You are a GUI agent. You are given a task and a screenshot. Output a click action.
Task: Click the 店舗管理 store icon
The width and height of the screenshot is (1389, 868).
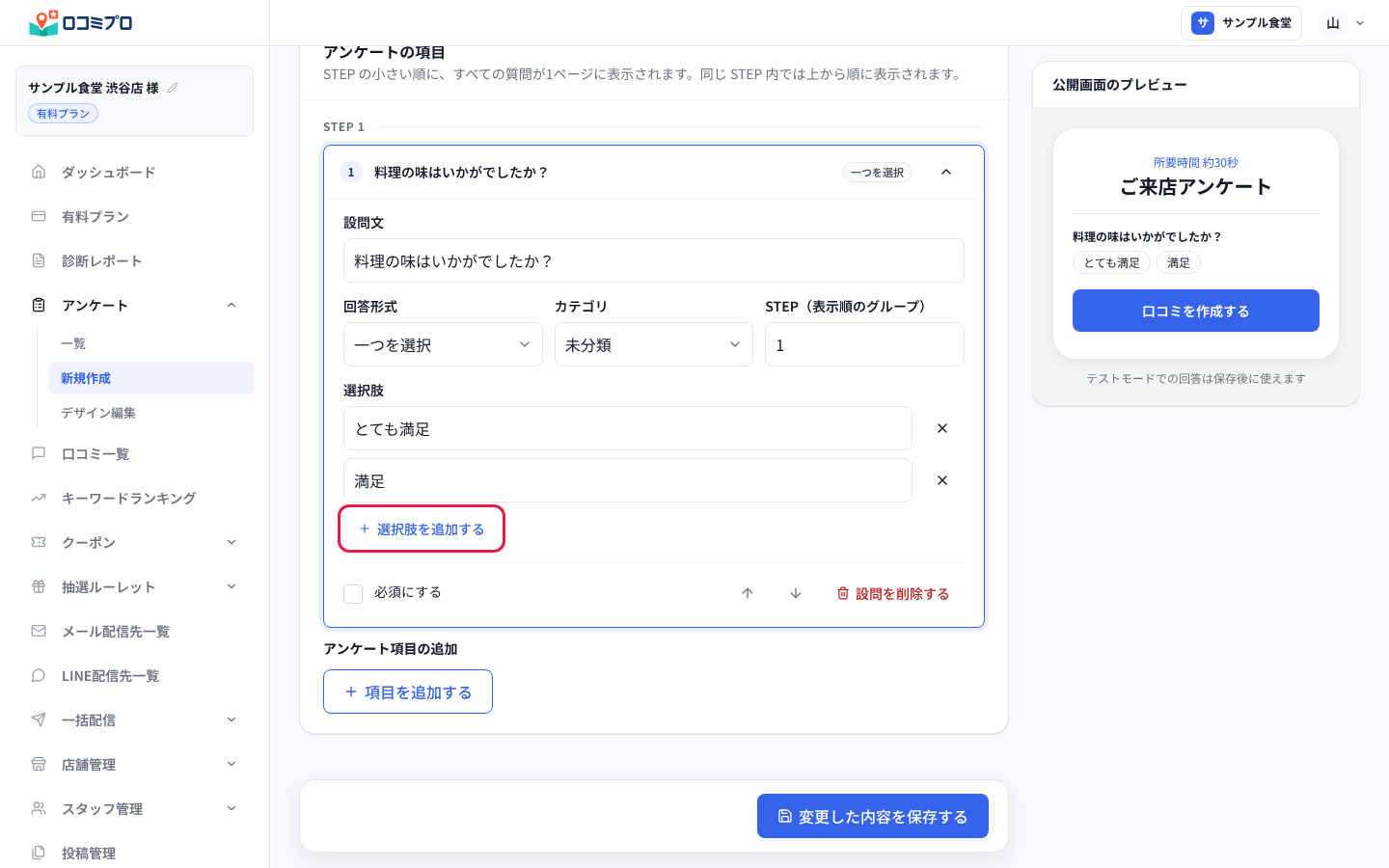[39, 764]
